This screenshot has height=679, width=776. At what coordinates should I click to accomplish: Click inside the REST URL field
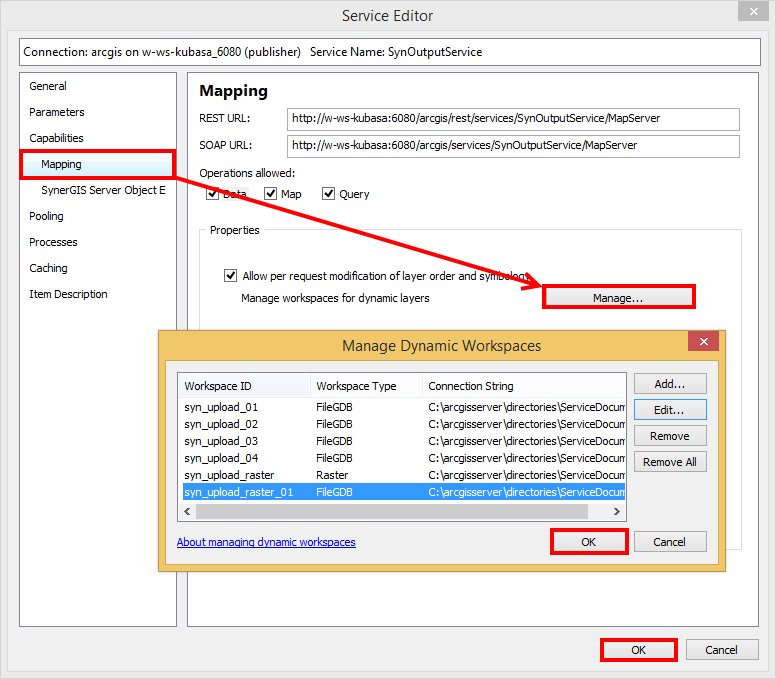[512, 119]
